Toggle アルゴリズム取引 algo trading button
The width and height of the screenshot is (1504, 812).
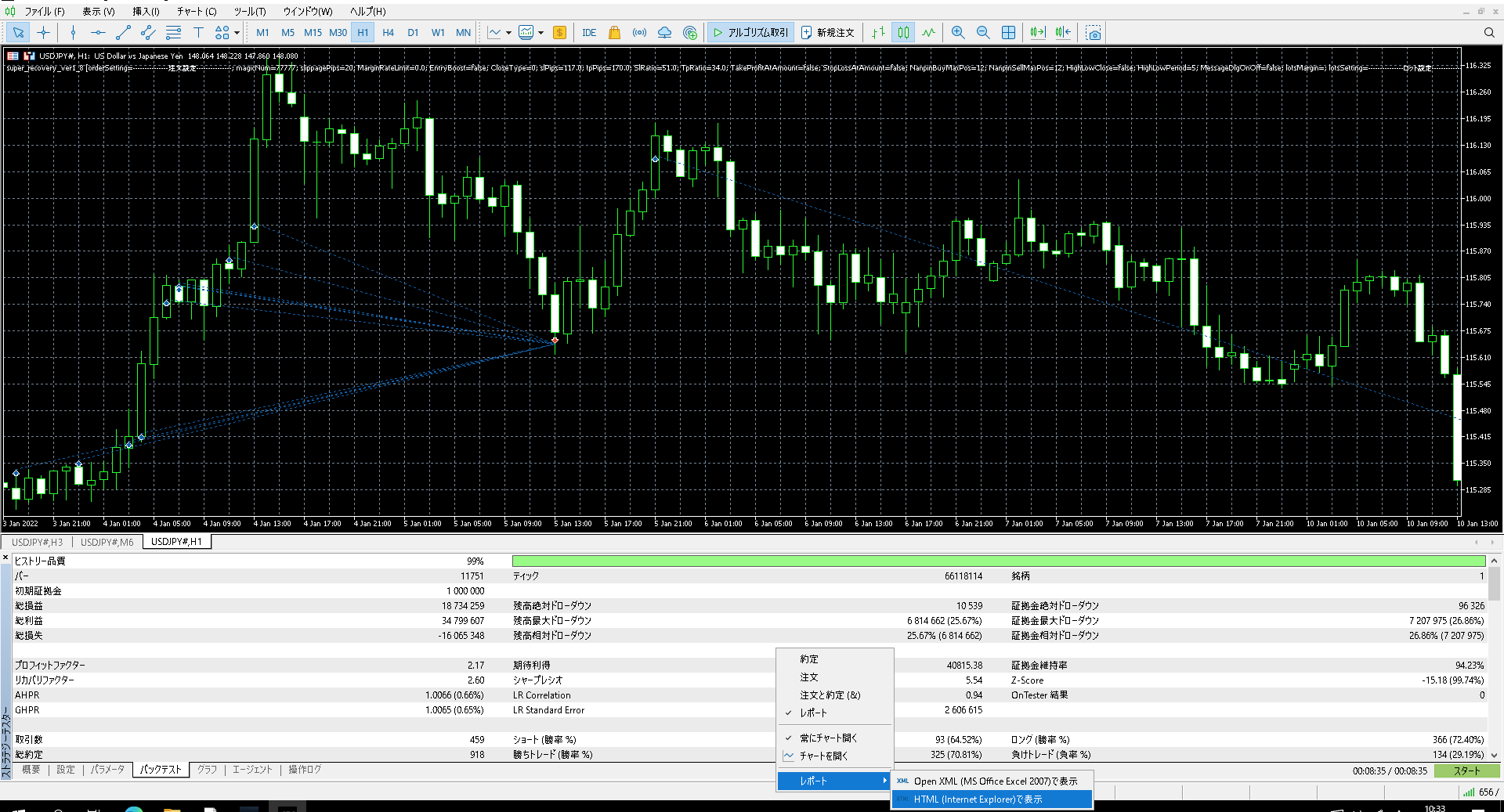pos(750,33)
